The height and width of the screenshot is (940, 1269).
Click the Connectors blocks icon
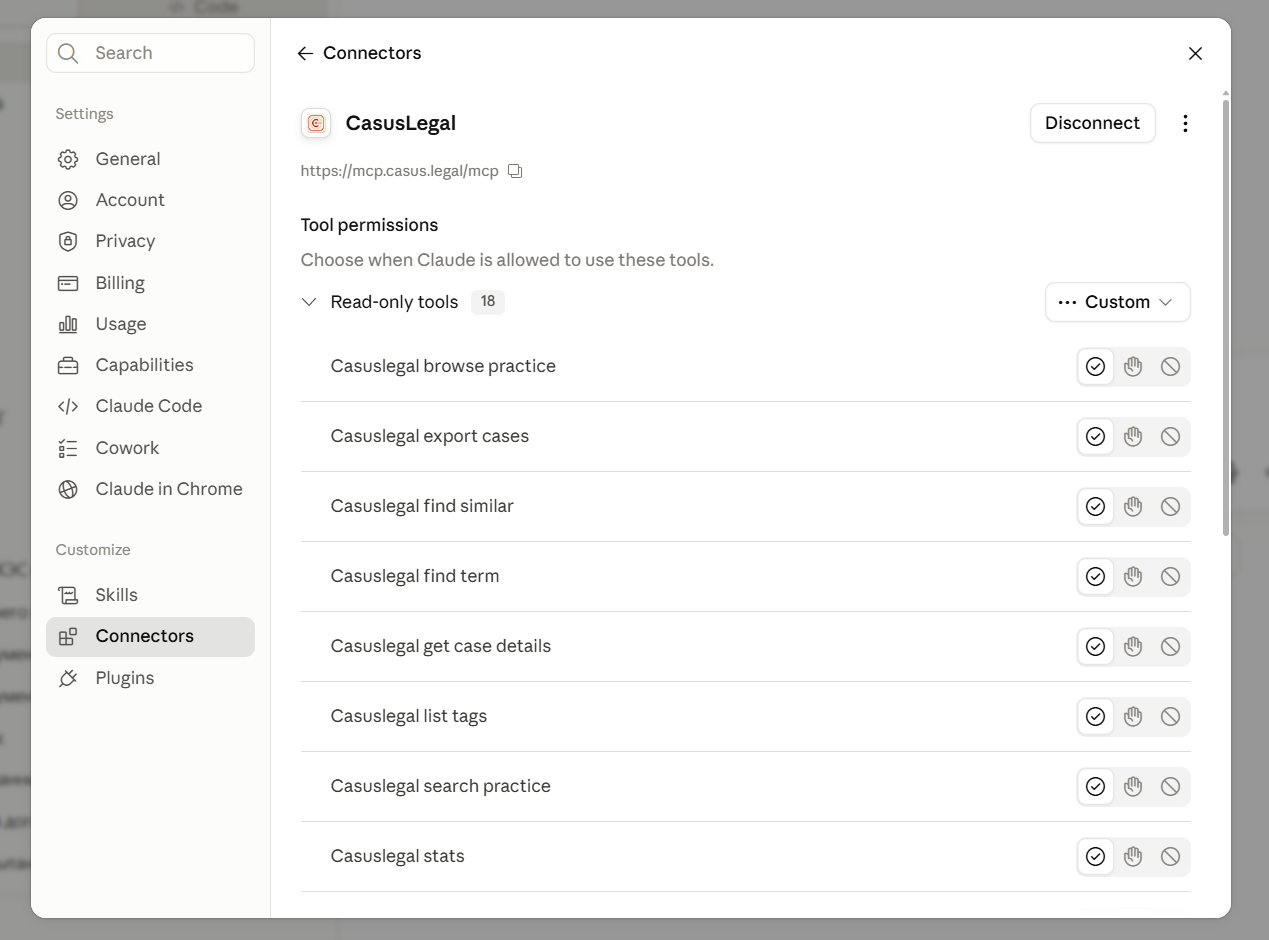point(68,636)
